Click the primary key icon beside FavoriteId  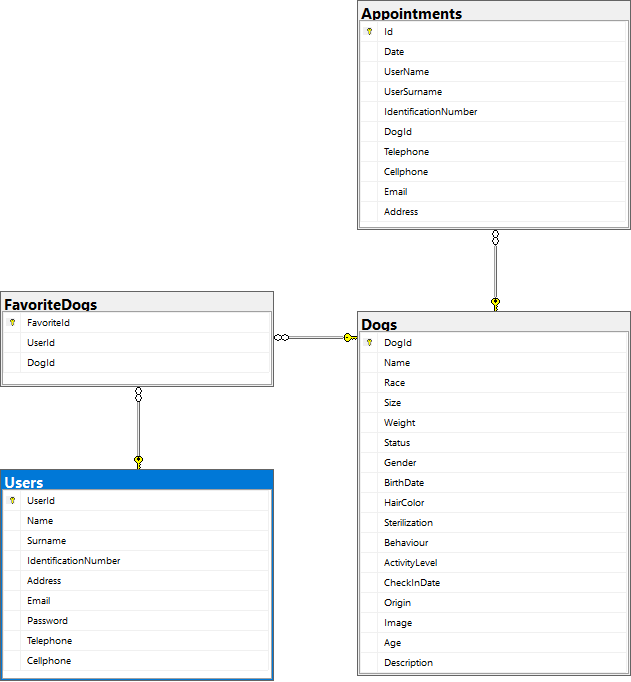tap(12, 322)
